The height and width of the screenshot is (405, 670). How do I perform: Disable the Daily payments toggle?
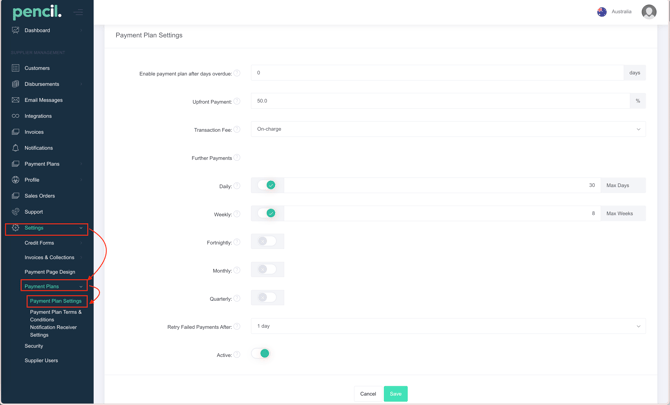[x=267, y=185]
